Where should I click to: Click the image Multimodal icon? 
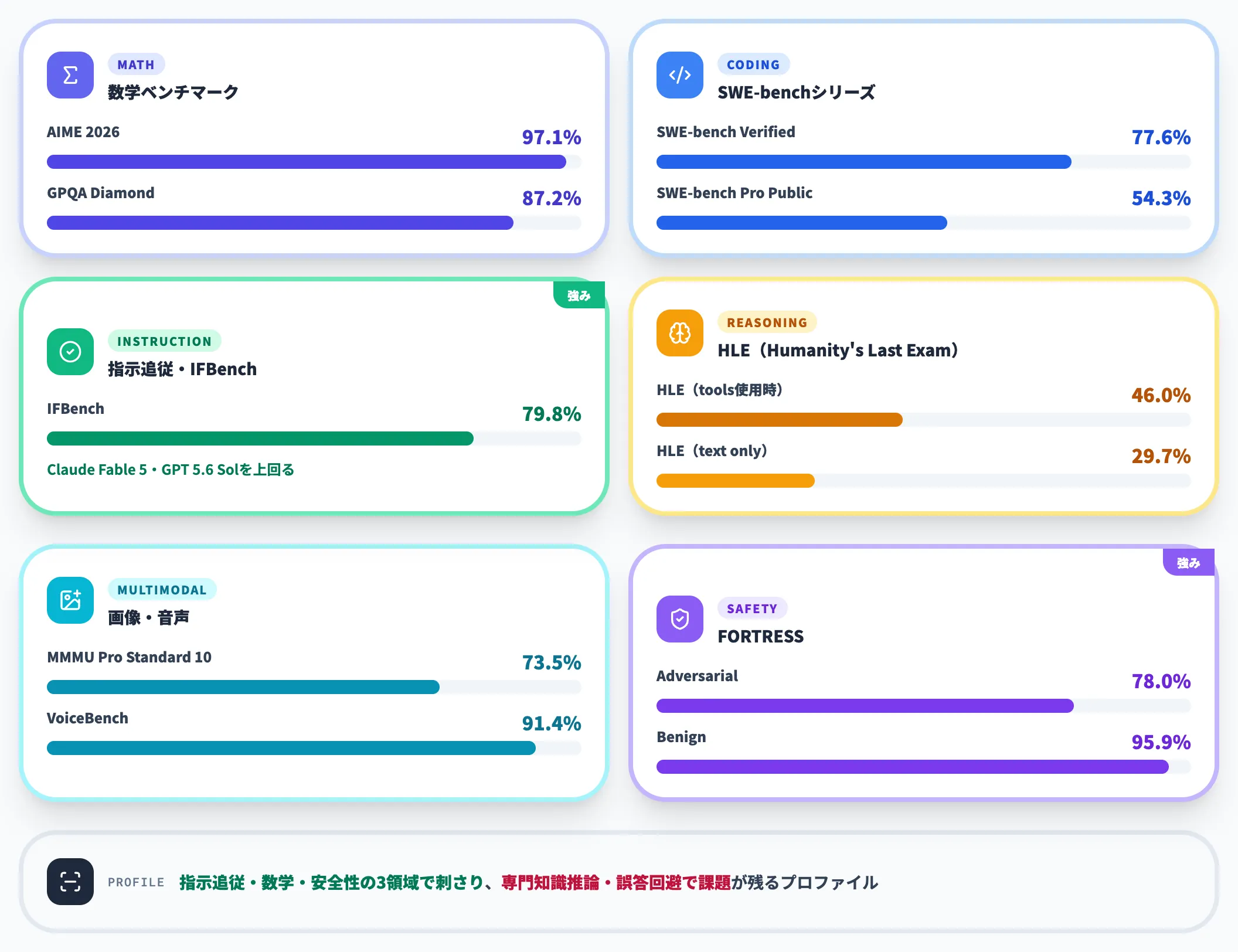(x=70, y=600)
